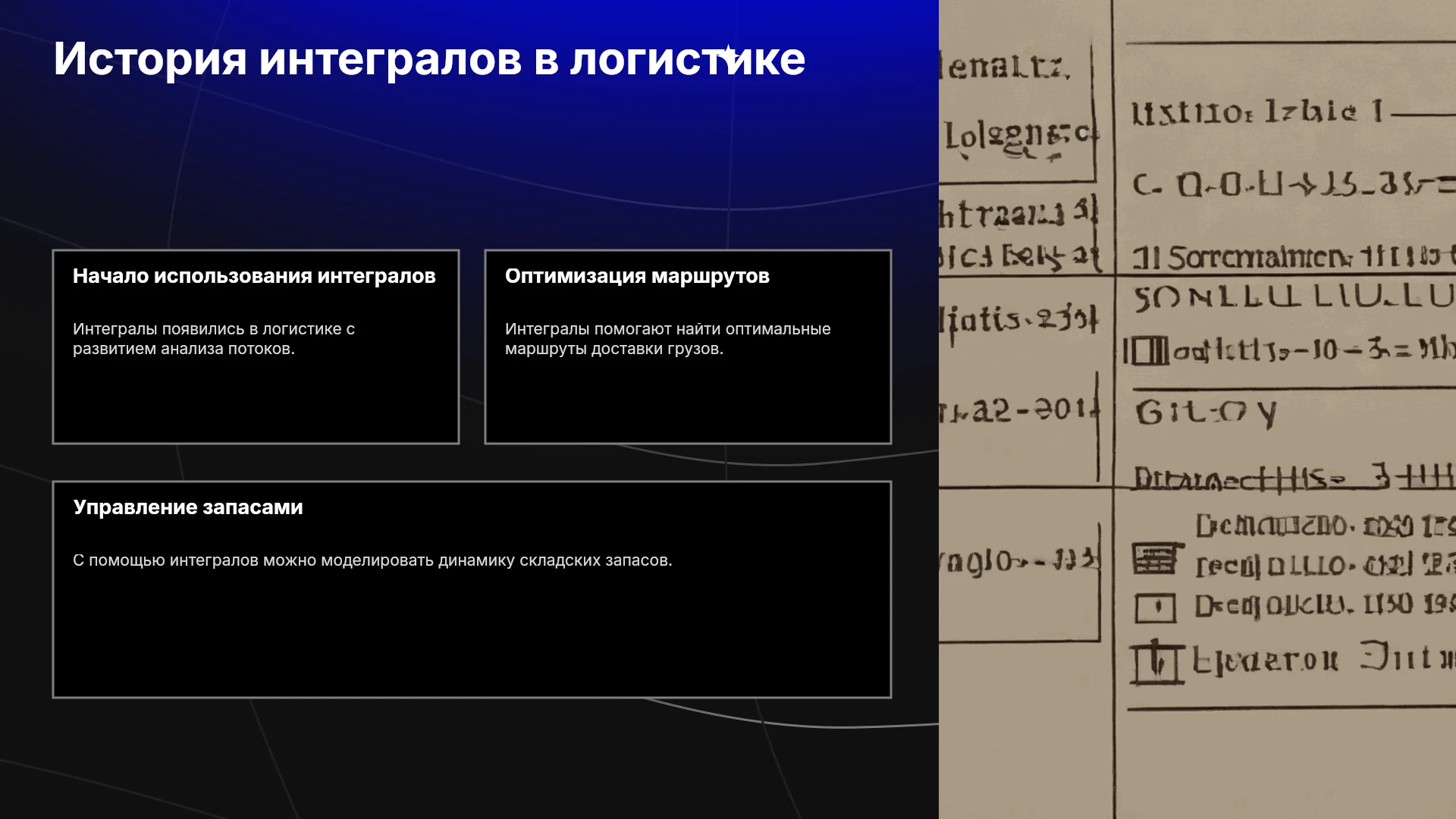Screen dimensions: 1456x819
Task: Click the double-bar rectangle icon beside 'oatktt'
Action: 1146,351
